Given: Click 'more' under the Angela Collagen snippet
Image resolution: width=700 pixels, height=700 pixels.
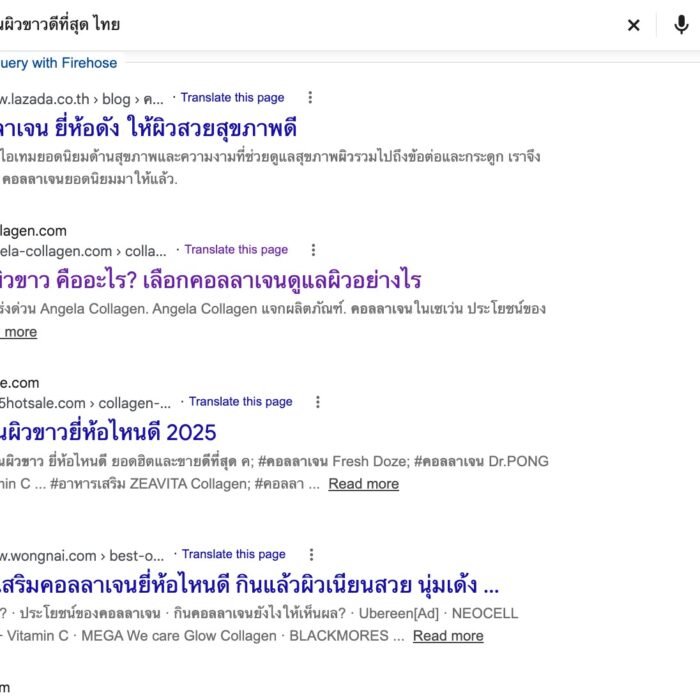Looking at the screenshot, I should tap(19, 332).
